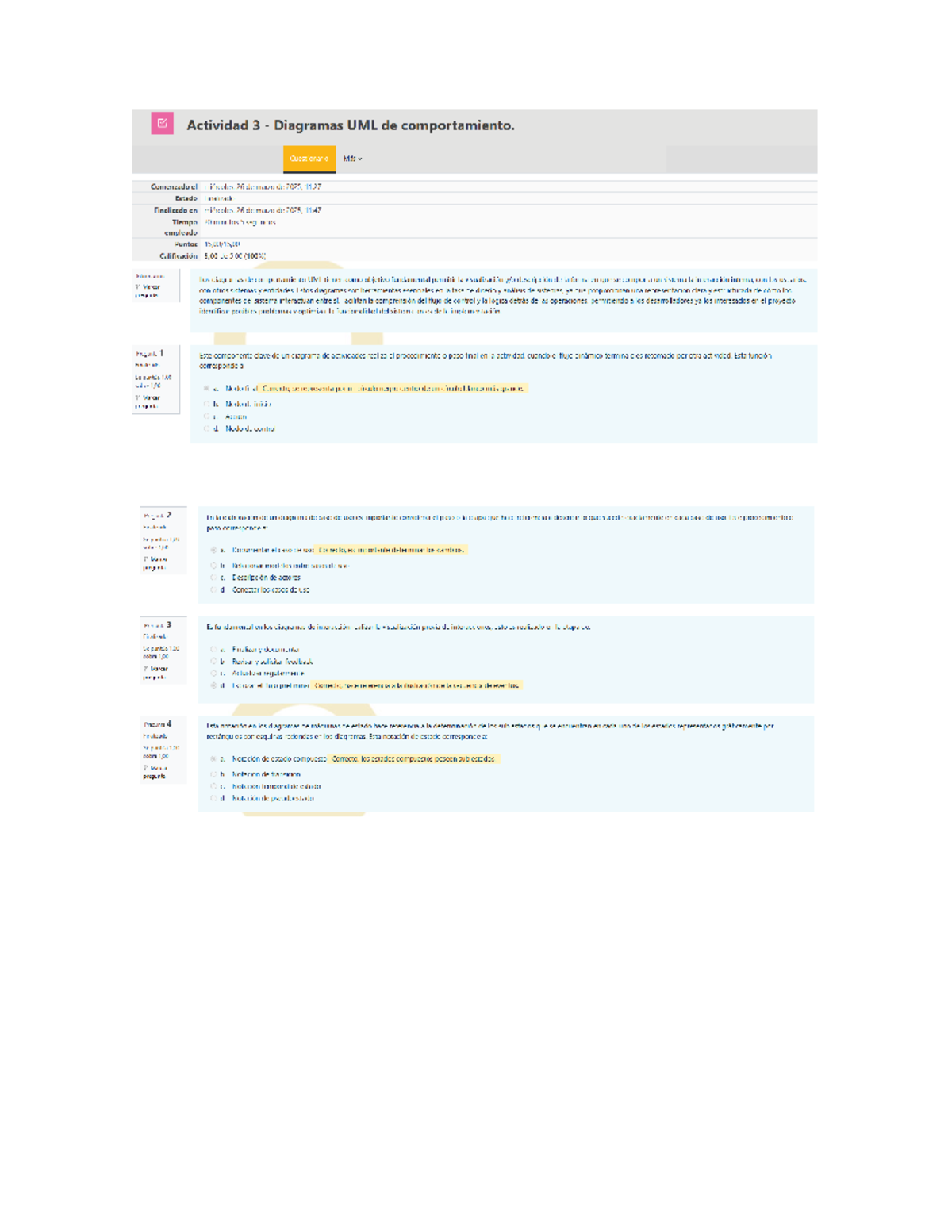Click the flag icon beside Pregunta 3

(x=148, y=670)
